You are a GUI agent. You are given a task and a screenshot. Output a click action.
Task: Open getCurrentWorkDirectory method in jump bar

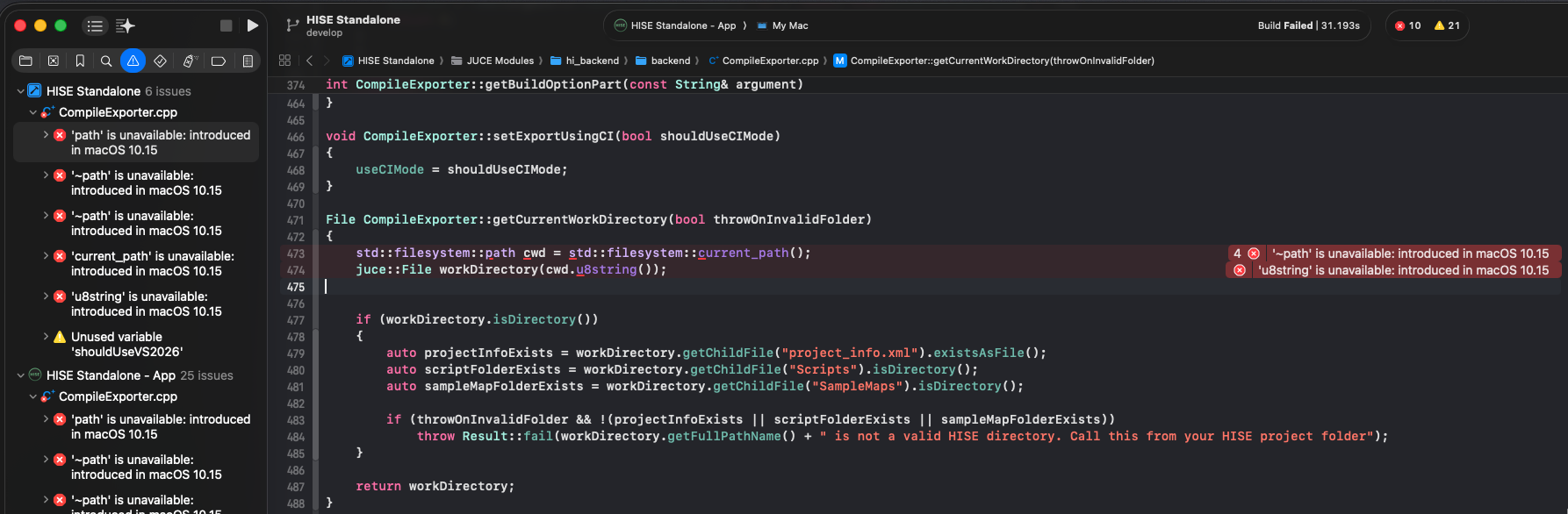click(994, 61)
